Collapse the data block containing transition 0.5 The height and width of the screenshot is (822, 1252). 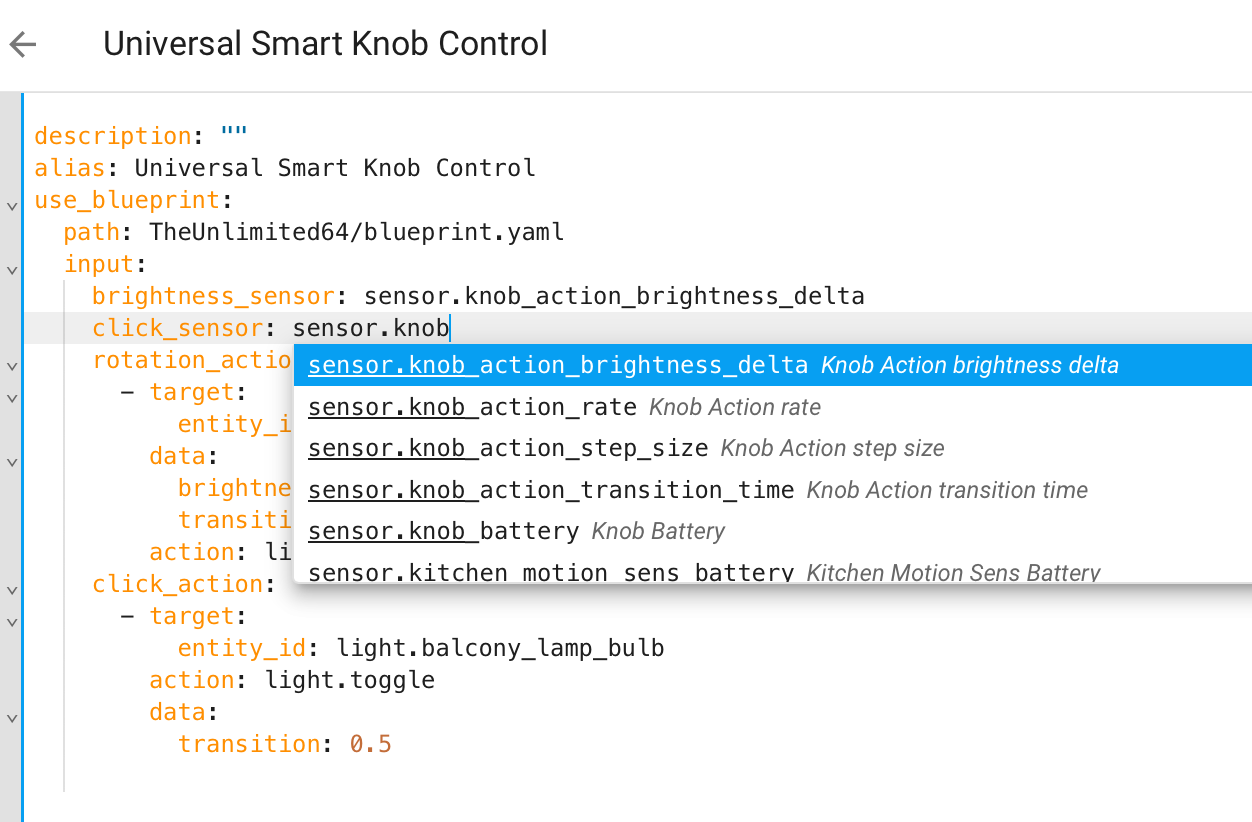click(x=12, y=718)
